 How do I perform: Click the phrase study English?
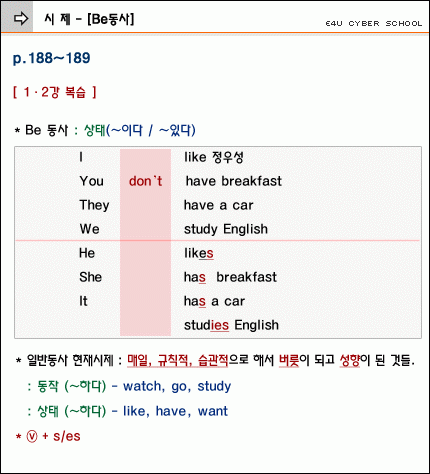point(226,229)
